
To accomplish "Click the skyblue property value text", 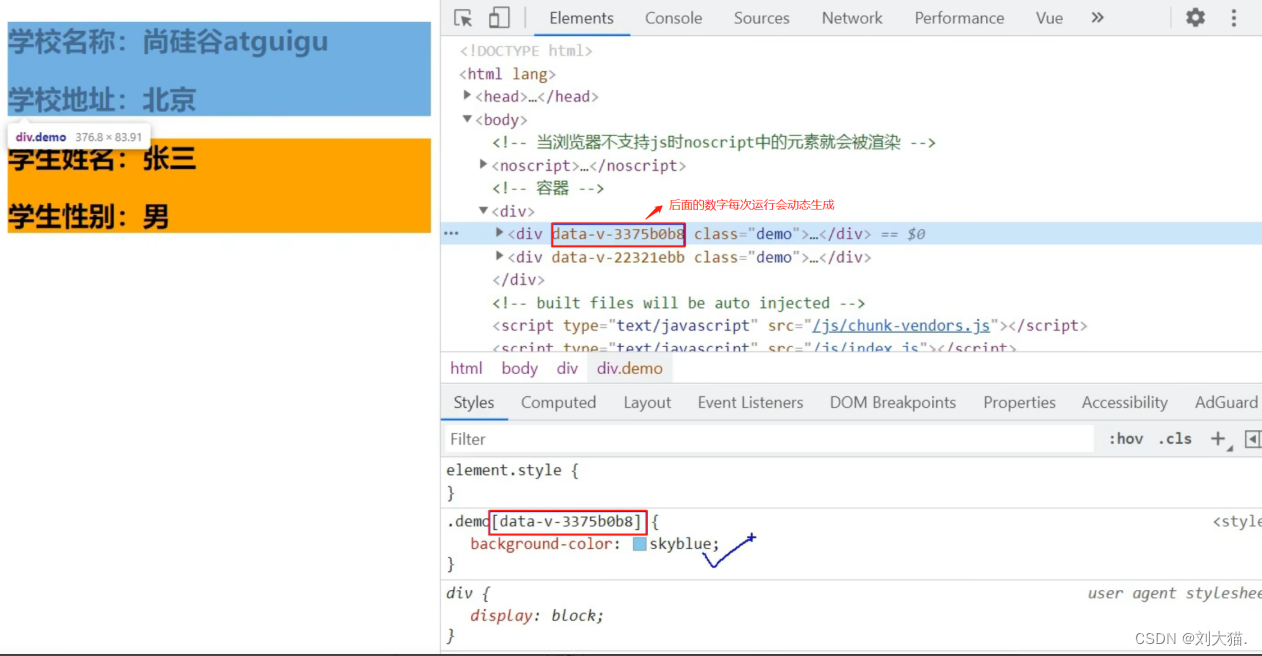I will point(681,544).
